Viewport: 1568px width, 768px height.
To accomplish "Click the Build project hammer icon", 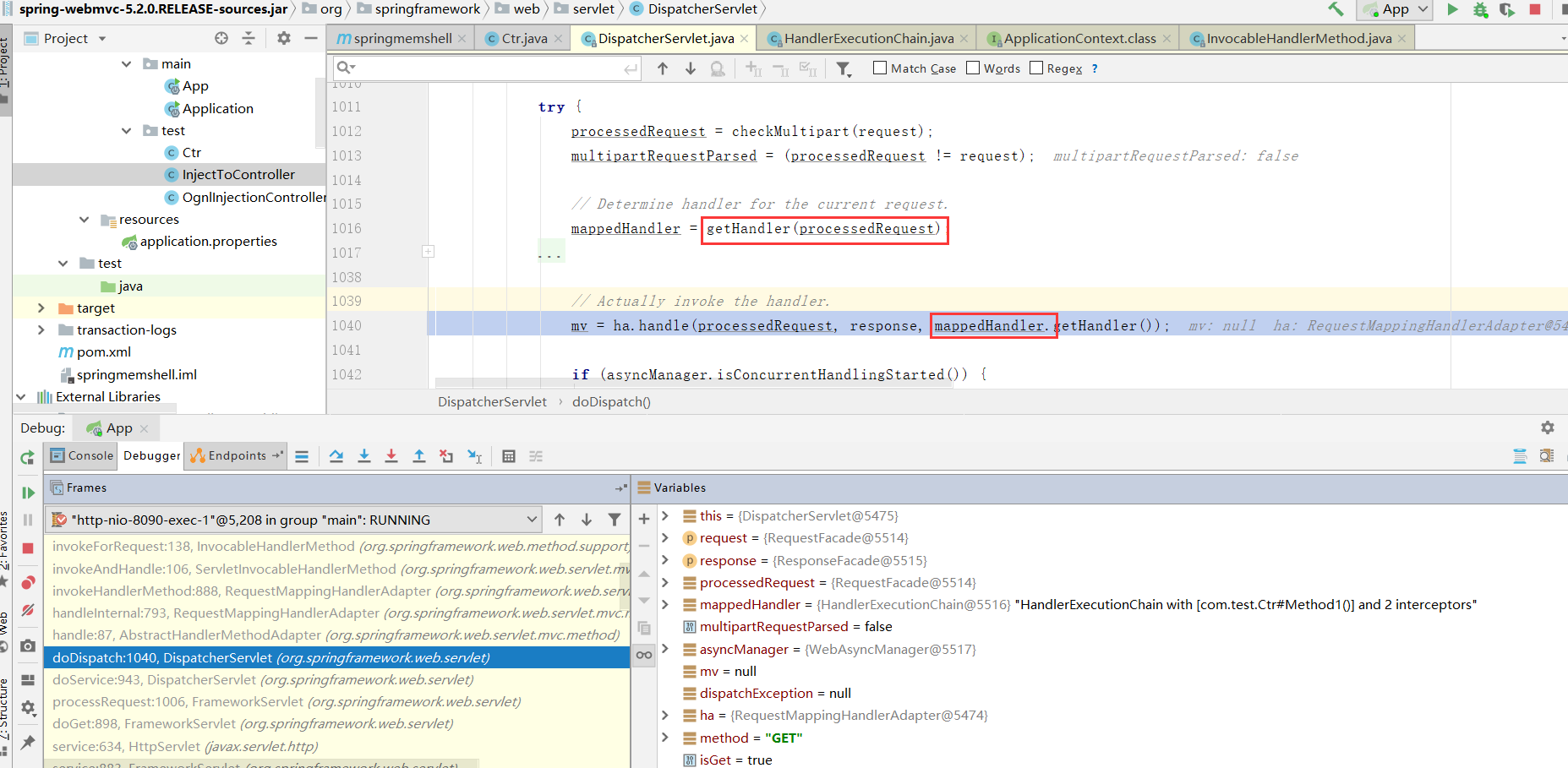I will click(1336, 9).
